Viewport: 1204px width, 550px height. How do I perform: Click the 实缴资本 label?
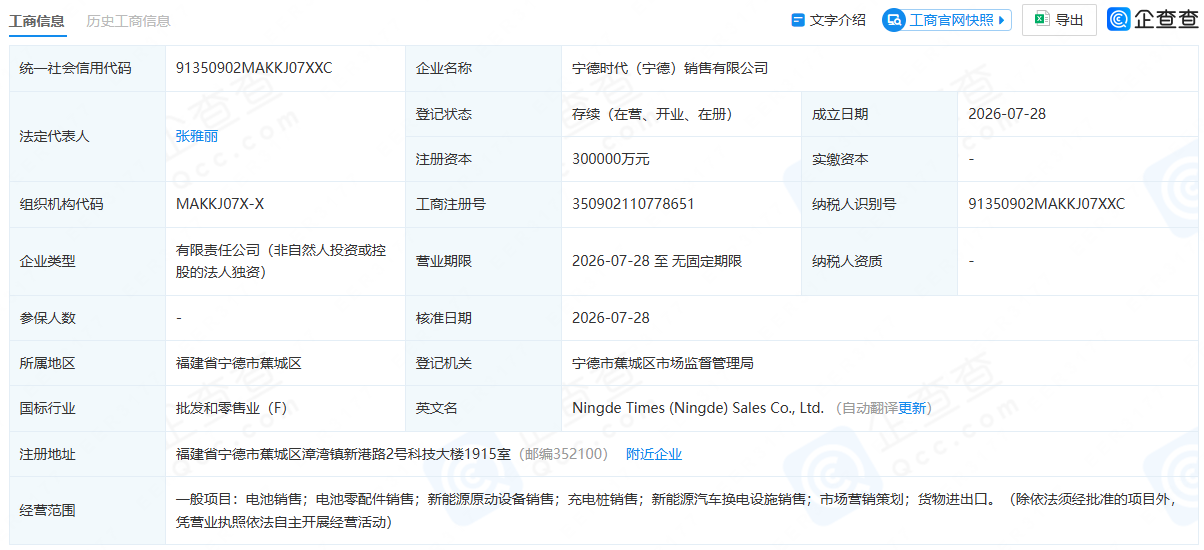(840, 159)
